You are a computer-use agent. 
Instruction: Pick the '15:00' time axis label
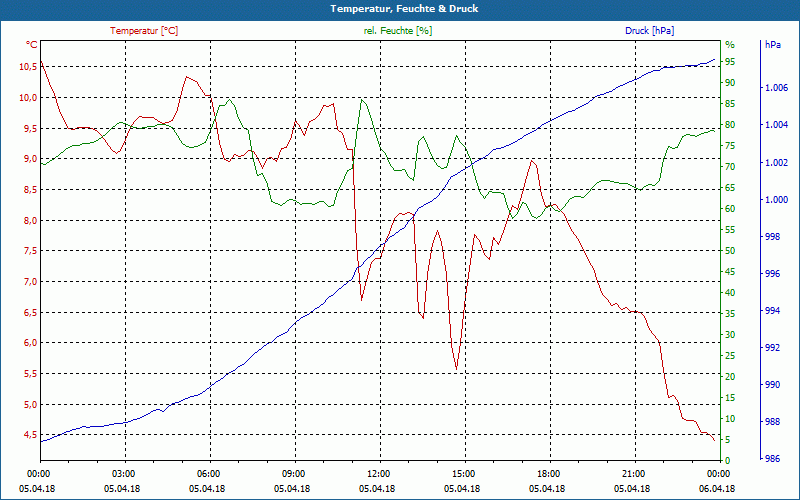pos(465,473)
